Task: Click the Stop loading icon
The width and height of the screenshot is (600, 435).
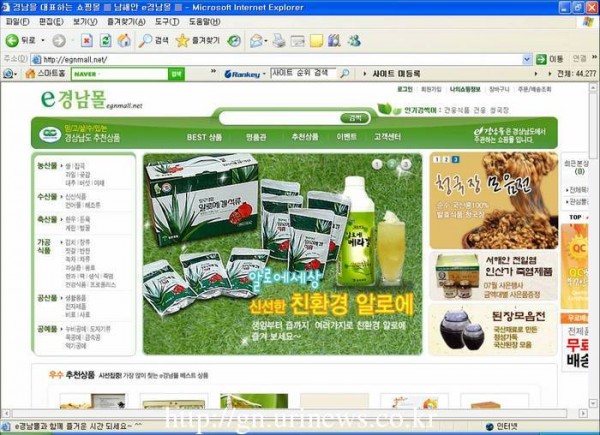Action: point(87,41)
